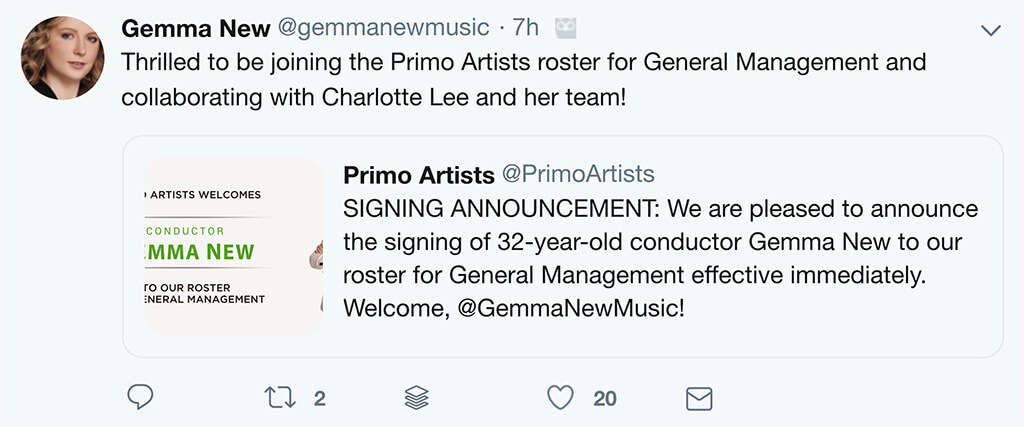This screenshot has width=1024, height=427.
Task: Click the envelope direct message icon
Action: 698,399
